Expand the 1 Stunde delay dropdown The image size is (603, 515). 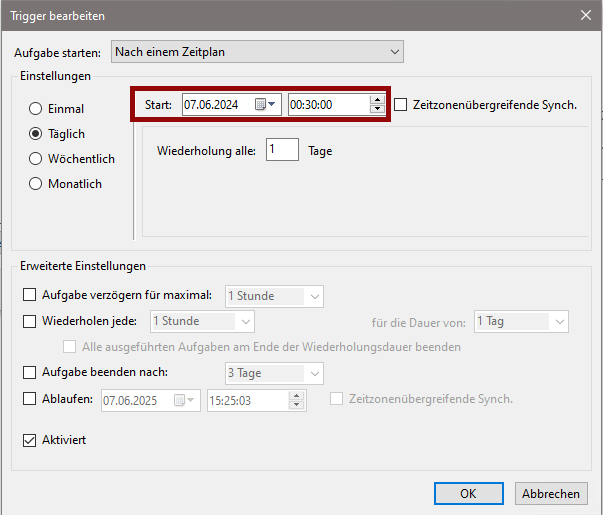click(274, 296)
